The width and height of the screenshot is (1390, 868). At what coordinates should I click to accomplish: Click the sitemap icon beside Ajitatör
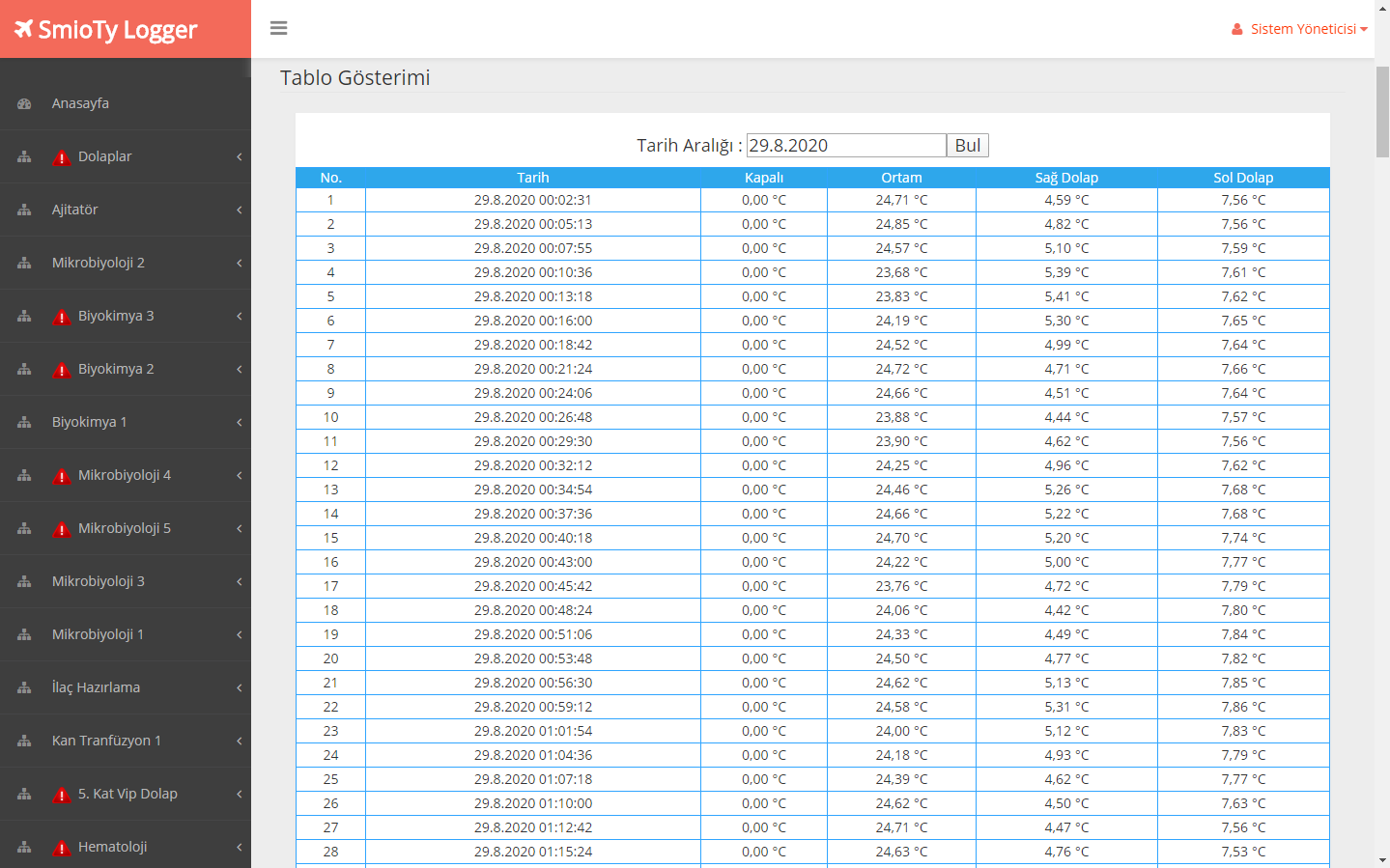point(24,210)
